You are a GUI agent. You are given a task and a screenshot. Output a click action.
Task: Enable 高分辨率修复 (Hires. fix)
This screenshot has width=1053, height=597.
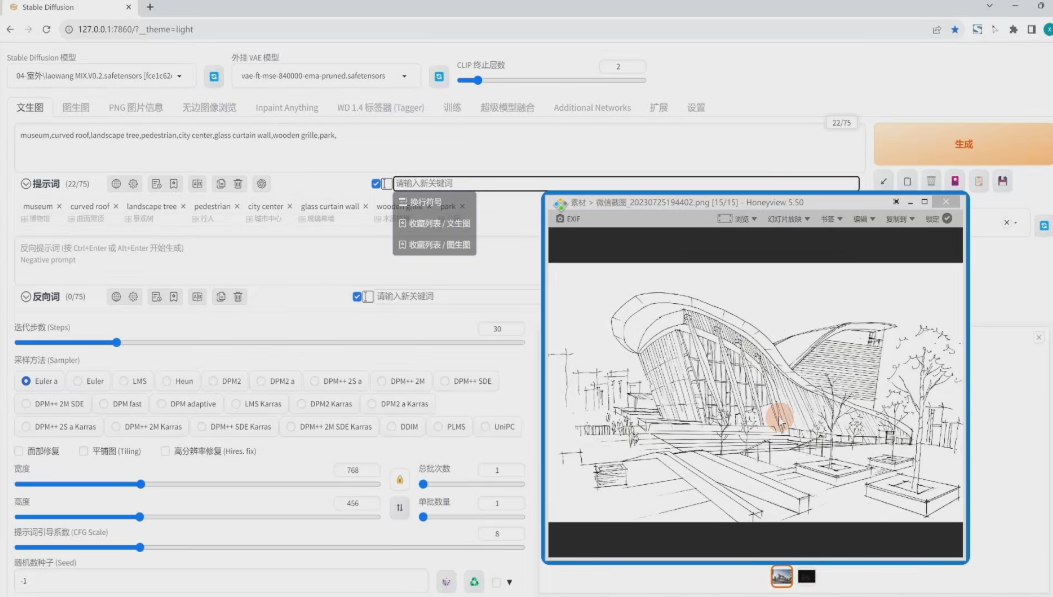[165, 451]
